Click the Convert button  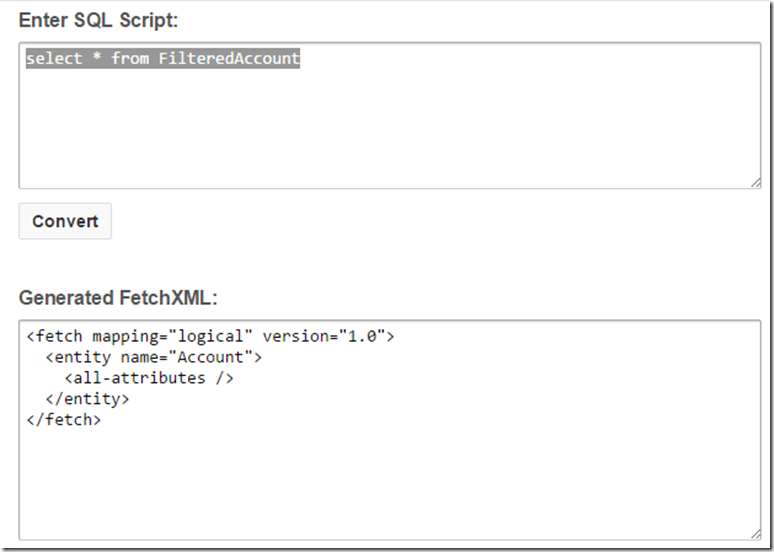[x=65, y=221]
